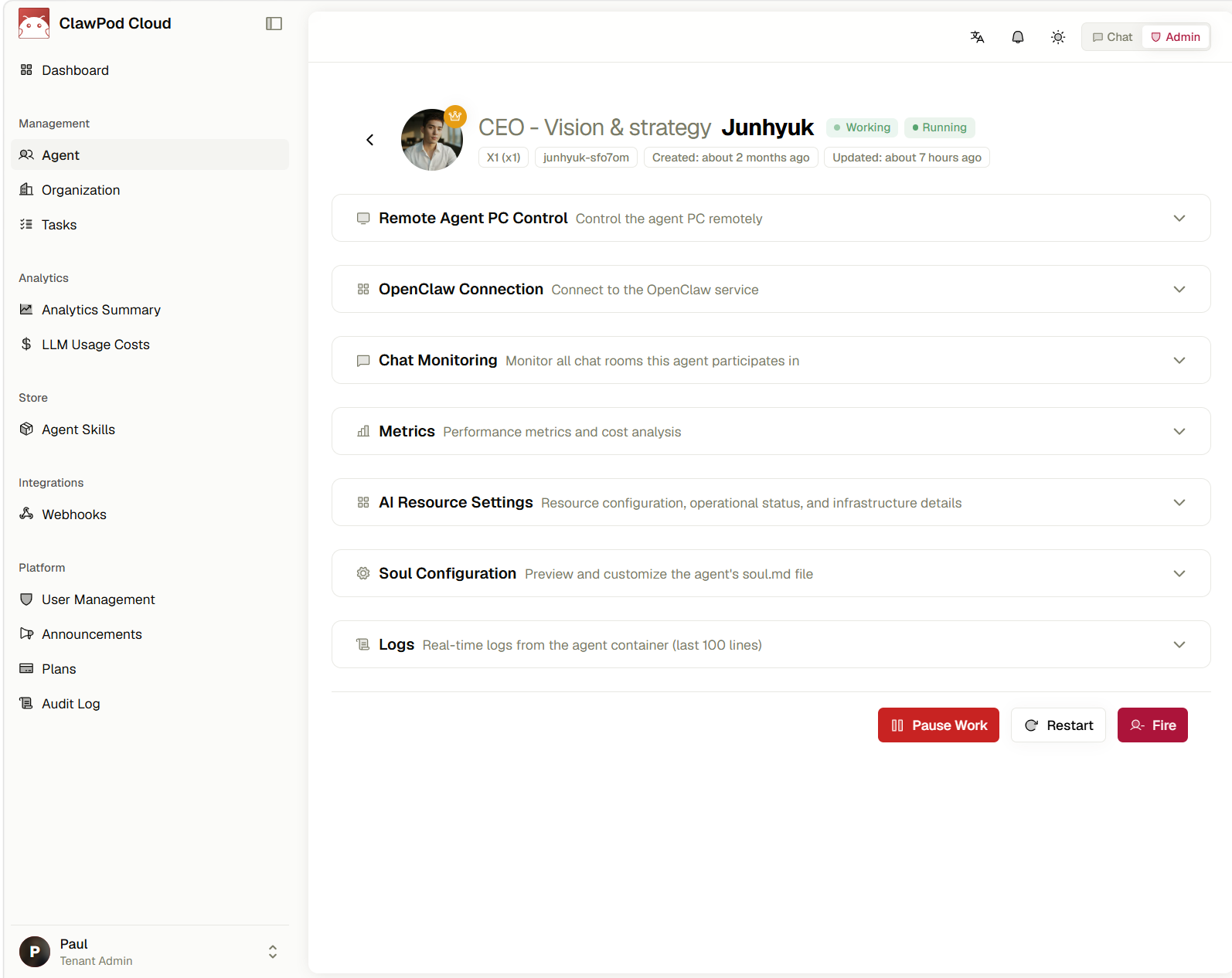Image resolution: width=1232 pixels, height=978 pixels.
Task: Click the Working status badge
Action: (862, 127)
